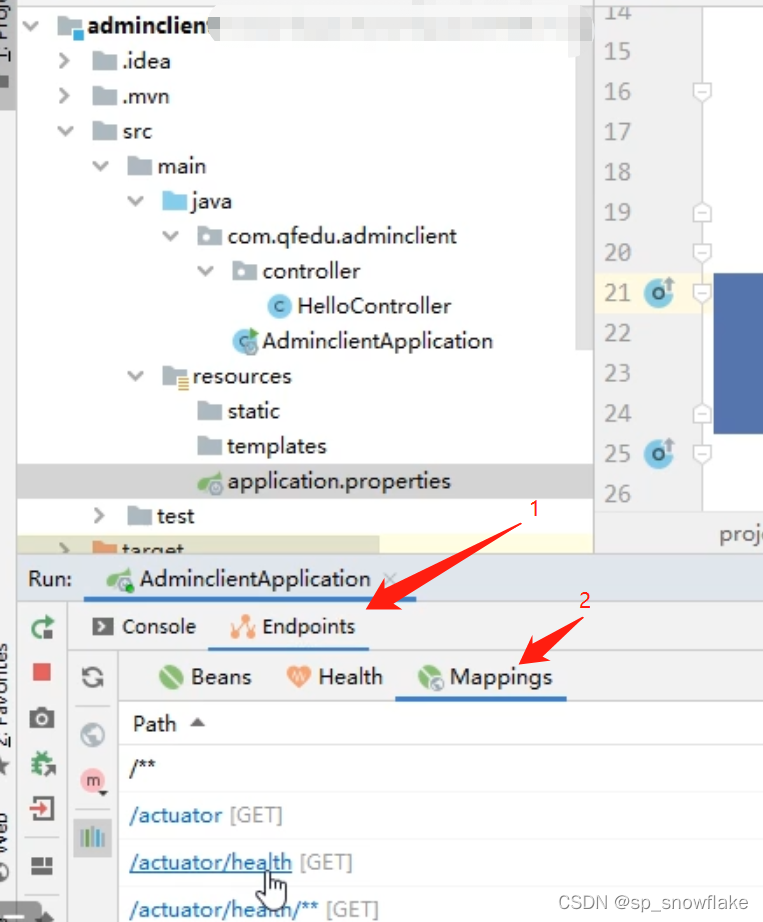Toggle the fold marker at line 19
The height and width of the screenshot is (922, 763).
(x=702, y=212)
